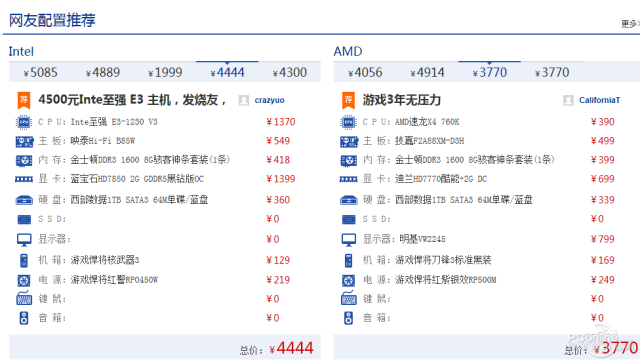Click the CPU icon beside Inte至强 E3-1230 V3
Screen dimensions: 640x364
24,122
